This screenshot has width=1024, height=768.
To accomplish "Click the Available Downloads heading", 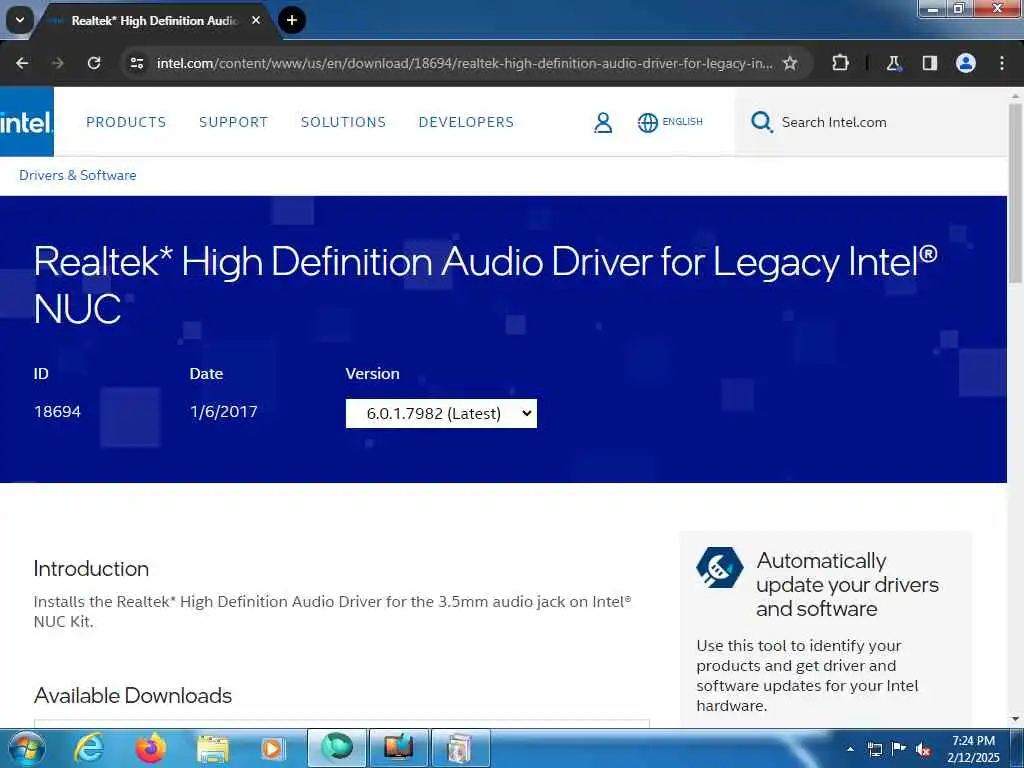I will point(133,696).
